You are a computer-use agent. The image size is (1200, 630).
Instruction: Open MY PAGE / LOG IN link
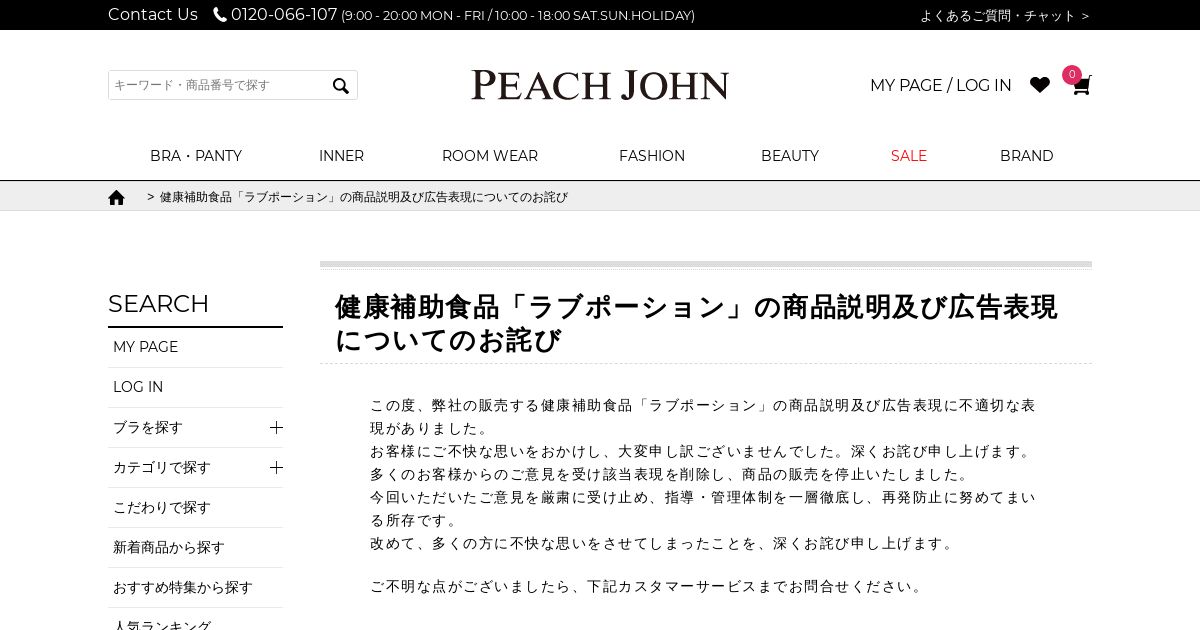pyautogui.click(x=940, y=85)
